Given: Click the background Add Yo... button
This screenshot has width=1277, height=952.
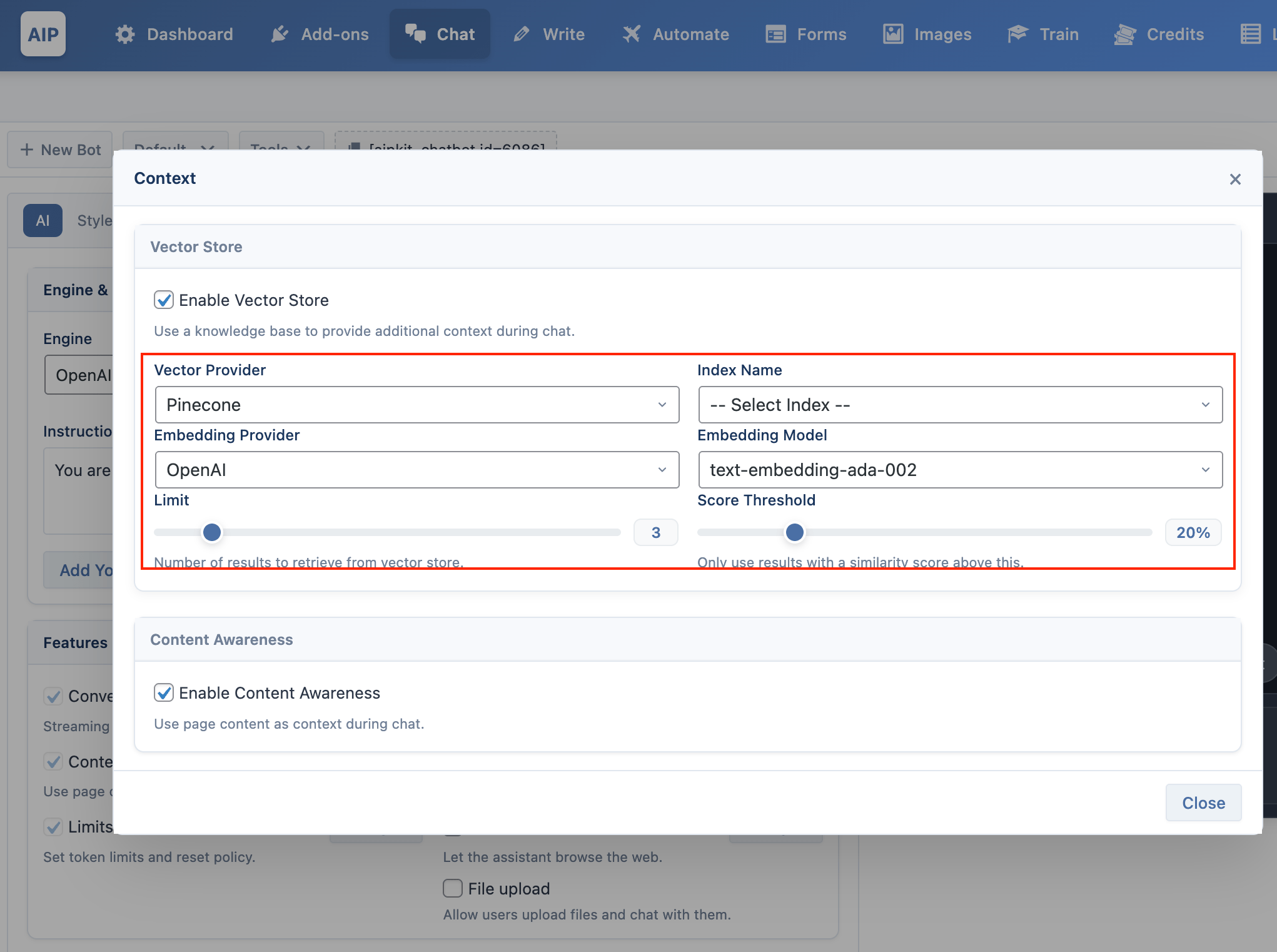Looking at the screenshot, I should point(78,570).
